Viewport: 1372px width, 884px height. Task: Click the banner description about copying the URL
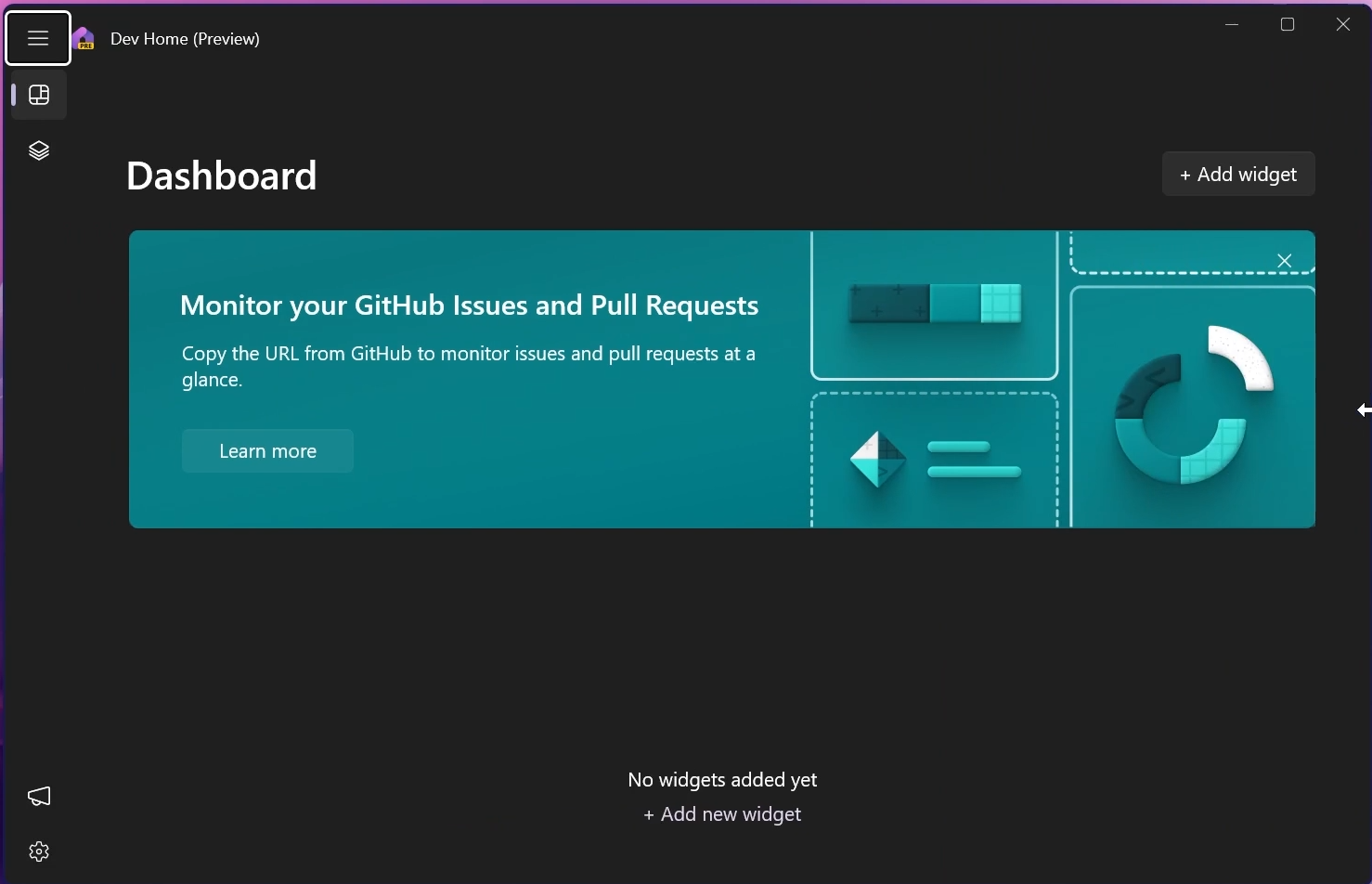tap(469, 367)
